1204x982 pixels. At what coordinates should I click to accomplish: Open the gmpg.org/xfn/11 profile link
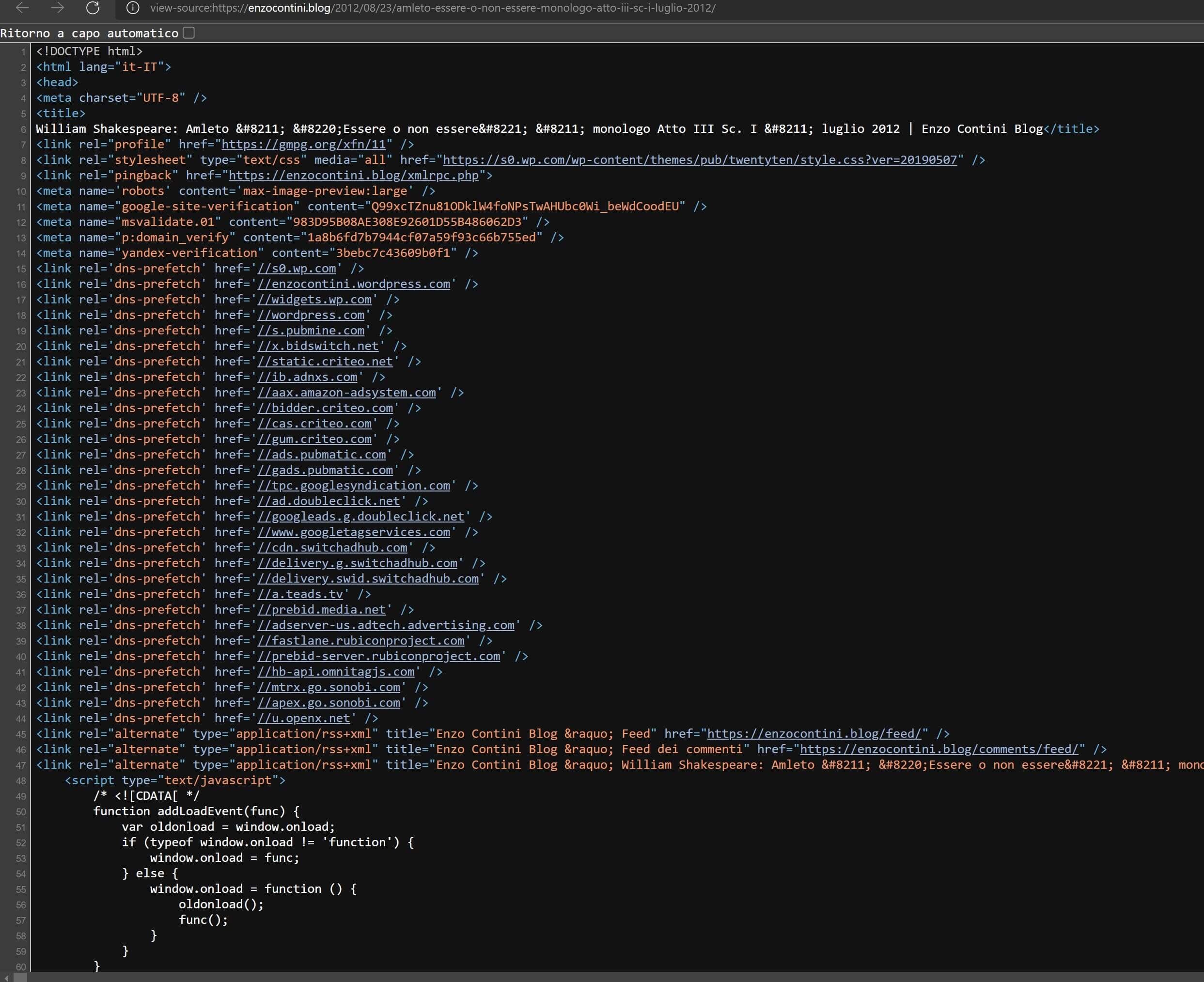tap(304, 144)
